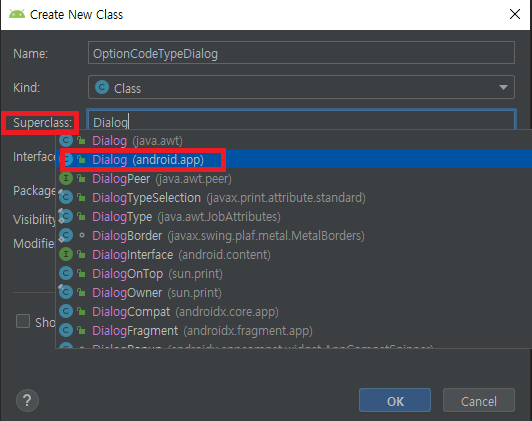Close the Create New Class dialog
The image size is (532, 421).
(x=515, y=14)
